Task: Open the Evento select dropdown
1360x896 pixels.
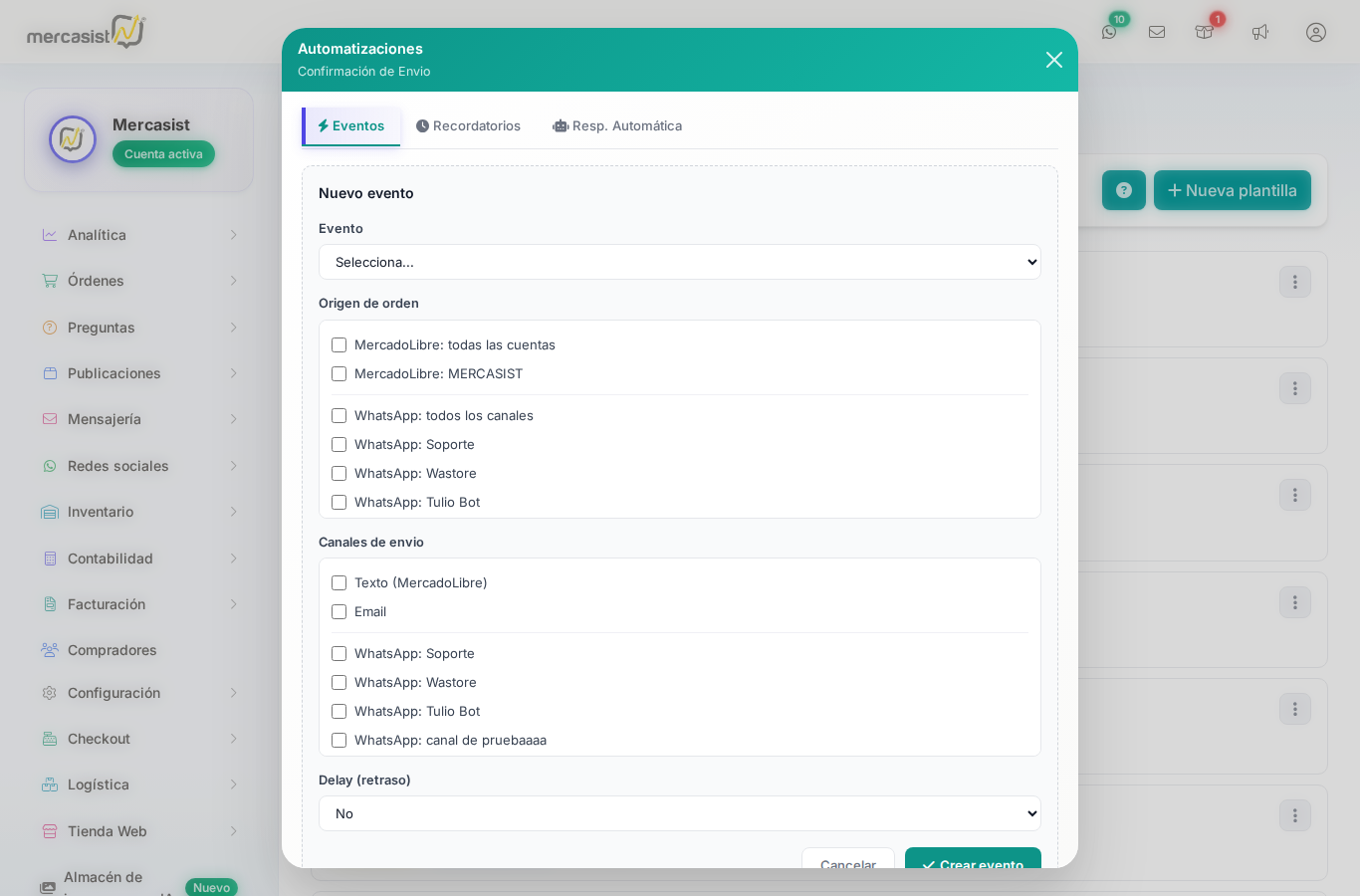Action: click(679, 262)
